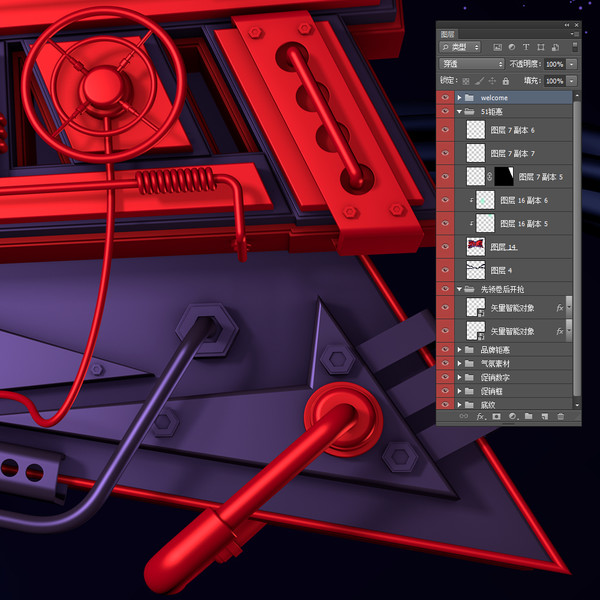The width and height of the screenshot is (600, 600).
Task: Click the fill value field
Action: coord(554,81)
